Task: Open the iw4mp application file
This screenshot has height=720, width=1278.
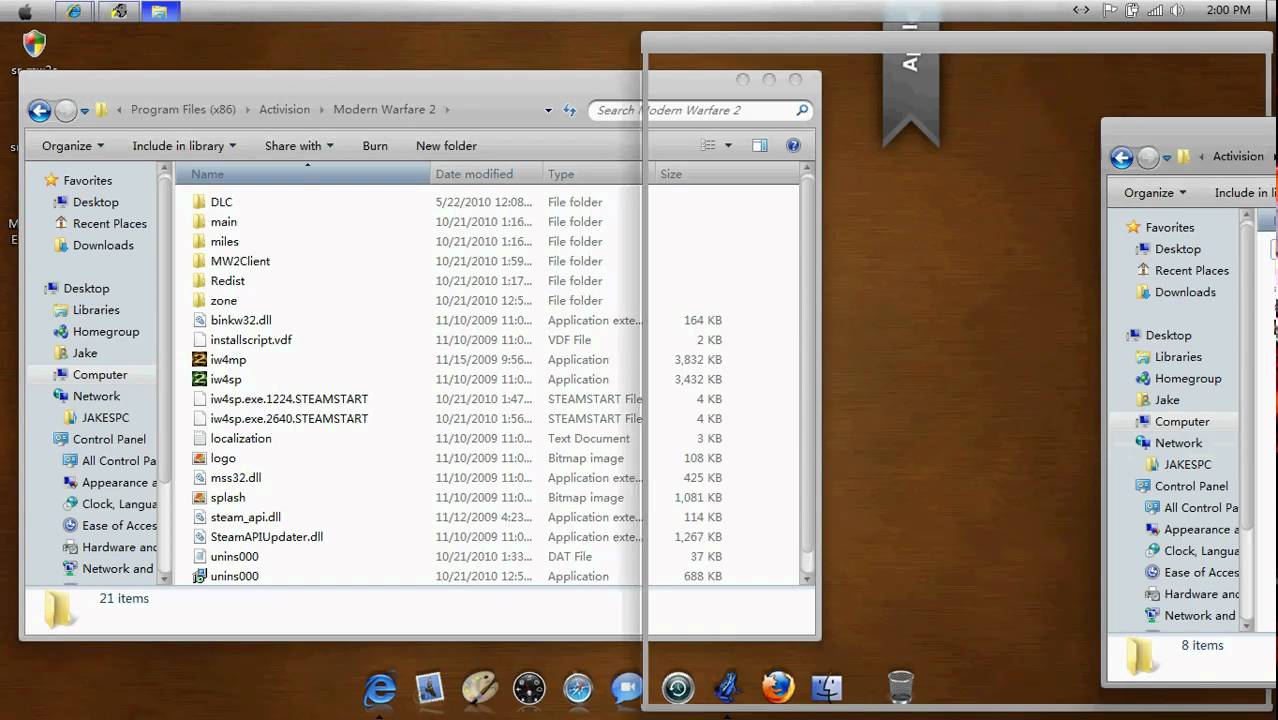Action: (228, 360)
